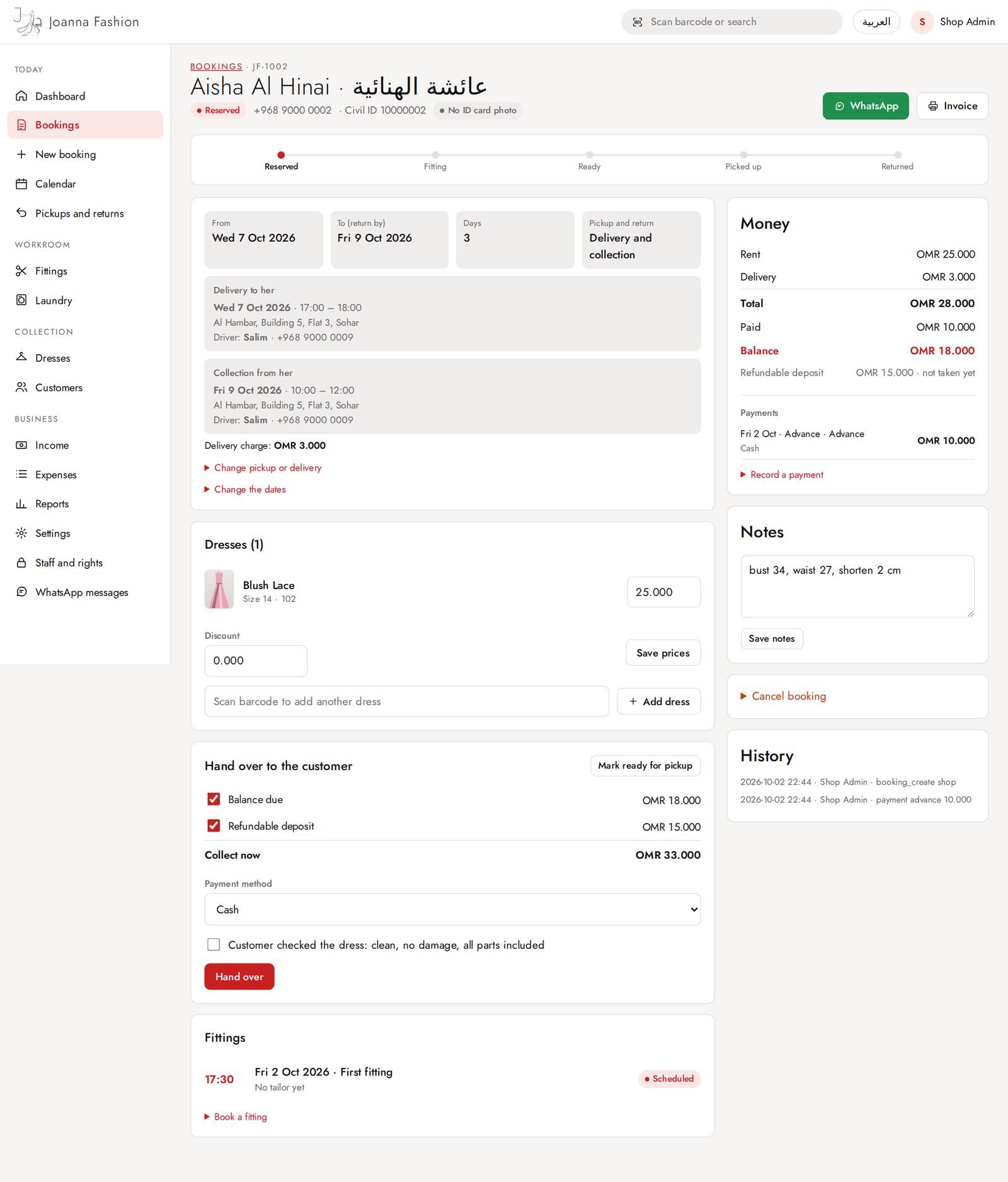
Task: Open the Dashboard home icon
Action: 21,96
